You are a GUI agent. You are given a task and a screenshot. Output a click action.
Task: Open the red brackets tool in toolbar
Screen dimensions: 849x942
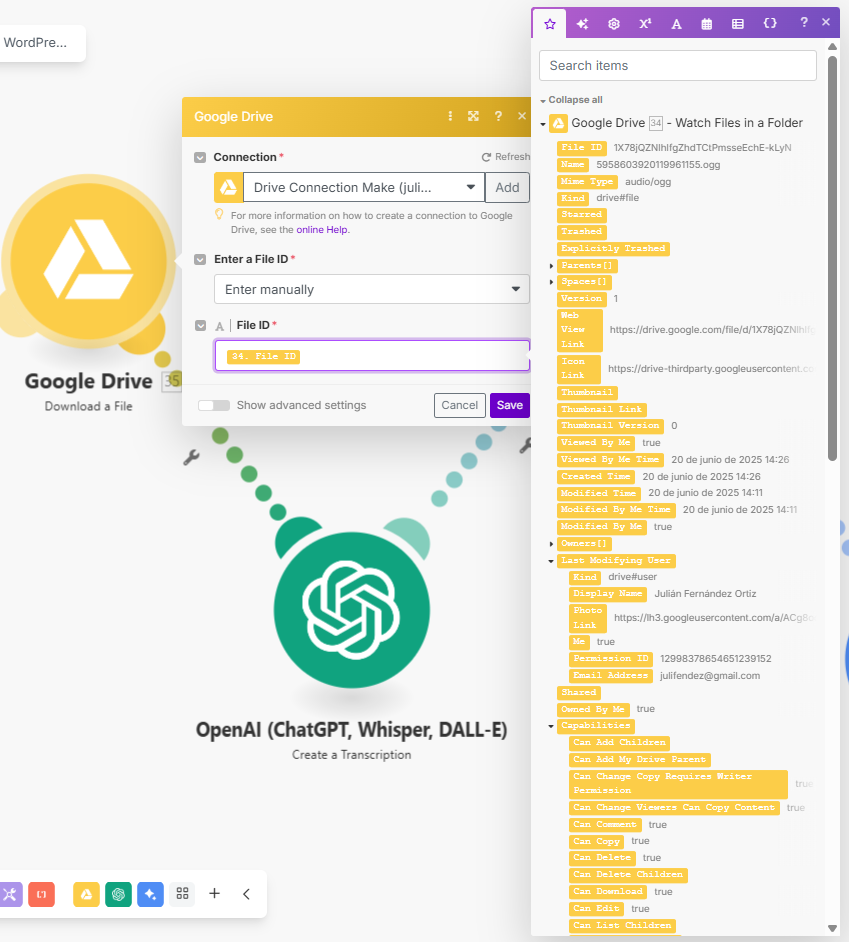point(41,894)
